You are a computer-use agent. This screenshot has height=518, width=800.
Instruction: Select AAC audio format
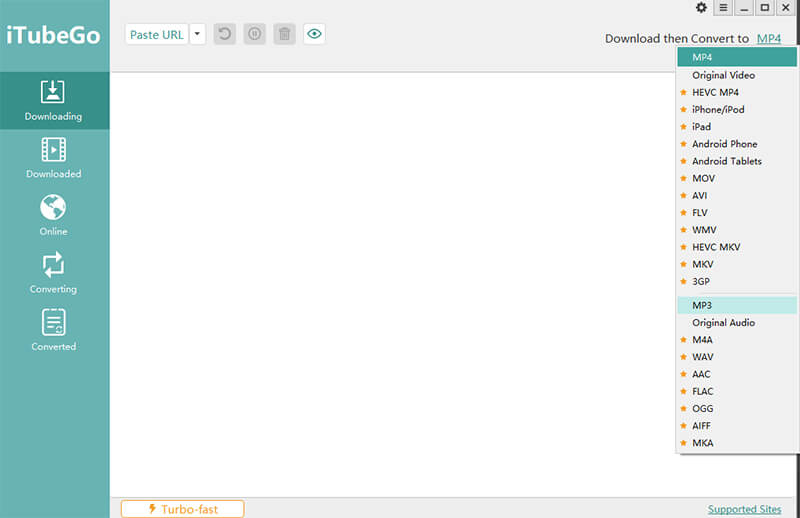click(x=737, y=374)
